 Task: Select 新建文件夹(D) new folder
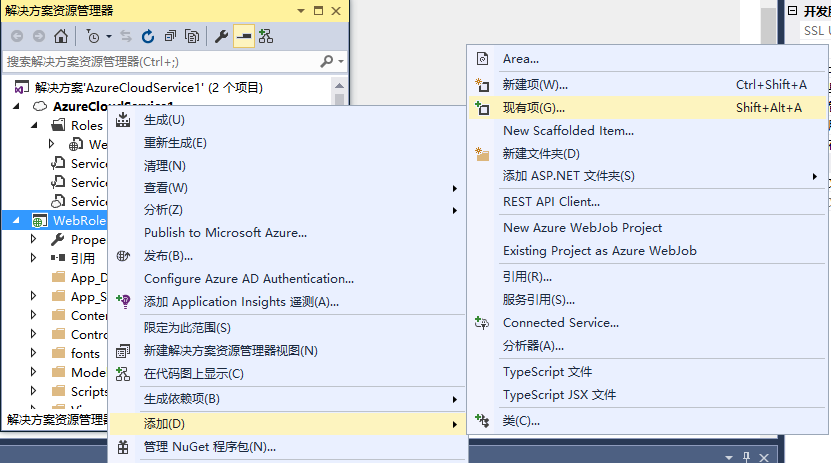click(648, 154)
